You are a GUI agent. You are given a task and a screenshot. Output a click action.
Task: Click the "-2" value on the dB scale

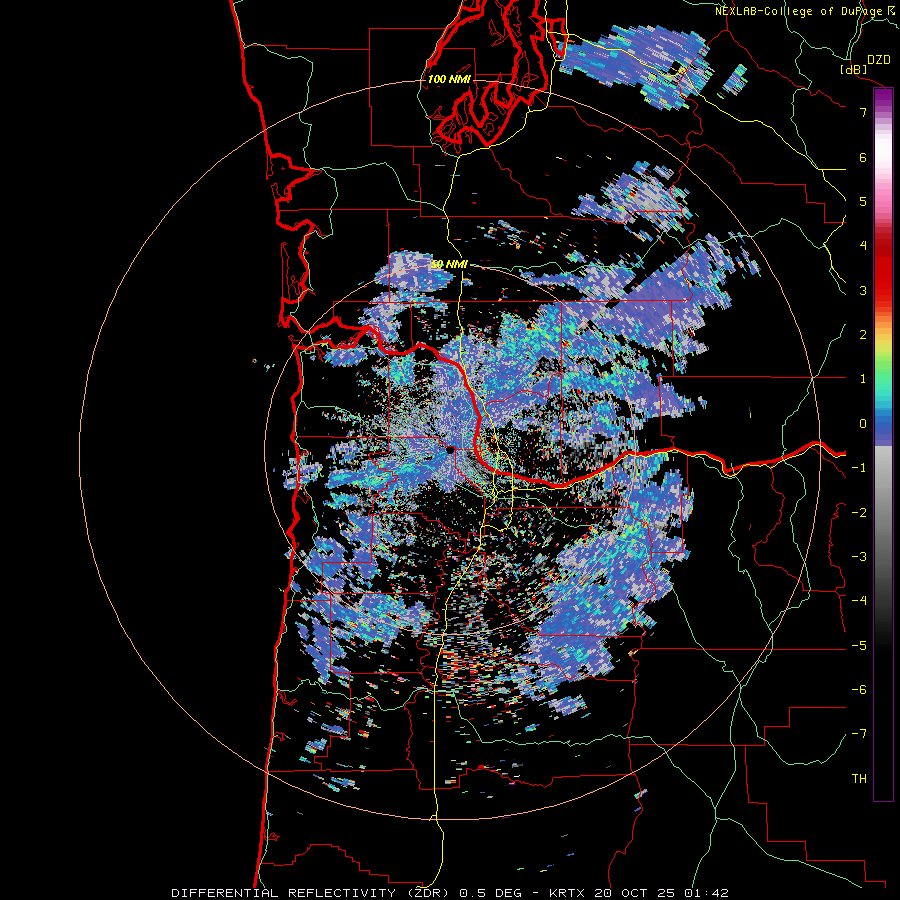coord(859,513)
